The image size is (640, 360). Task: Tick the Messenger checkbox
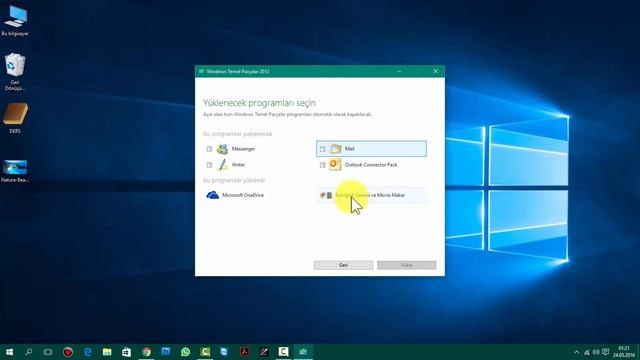tap(209, 149)
